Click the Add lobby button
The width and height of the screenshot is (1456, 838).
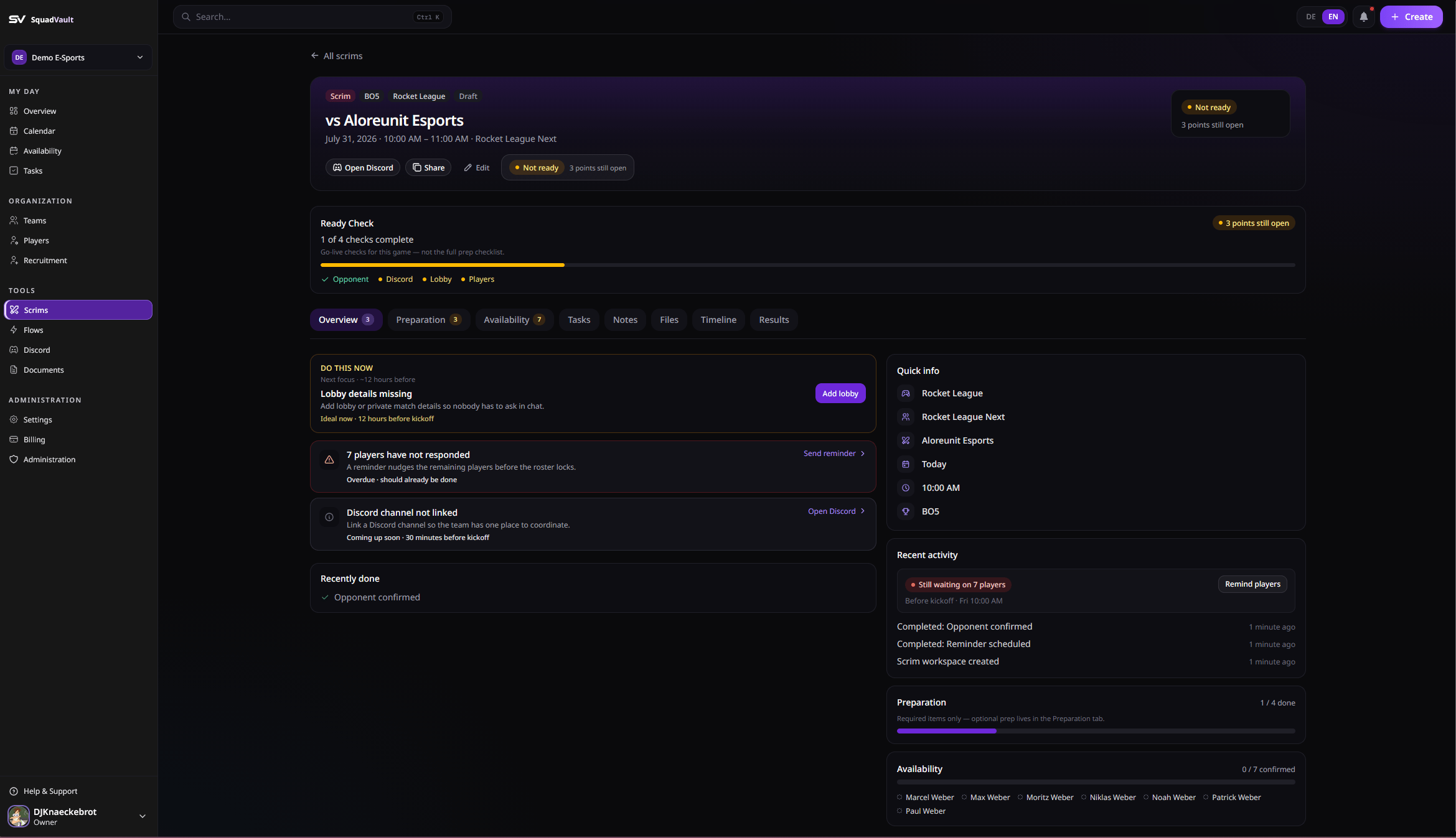coord(840,393)
